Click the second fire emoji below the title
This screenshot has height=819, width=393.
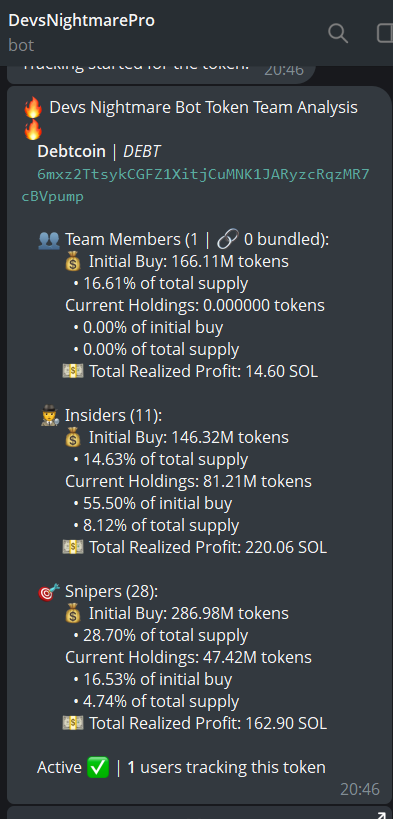pos(33,130)
